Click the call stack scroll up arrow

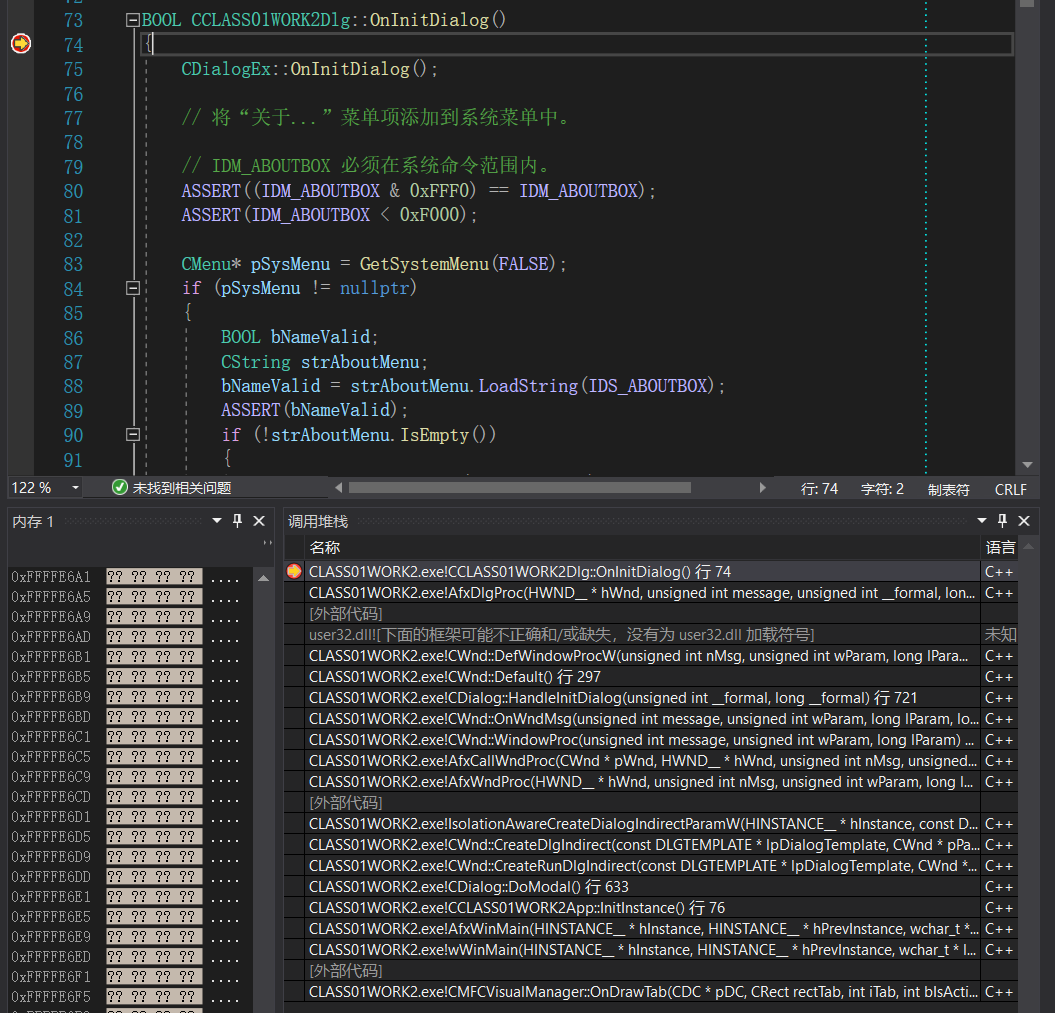(1028, 547)
